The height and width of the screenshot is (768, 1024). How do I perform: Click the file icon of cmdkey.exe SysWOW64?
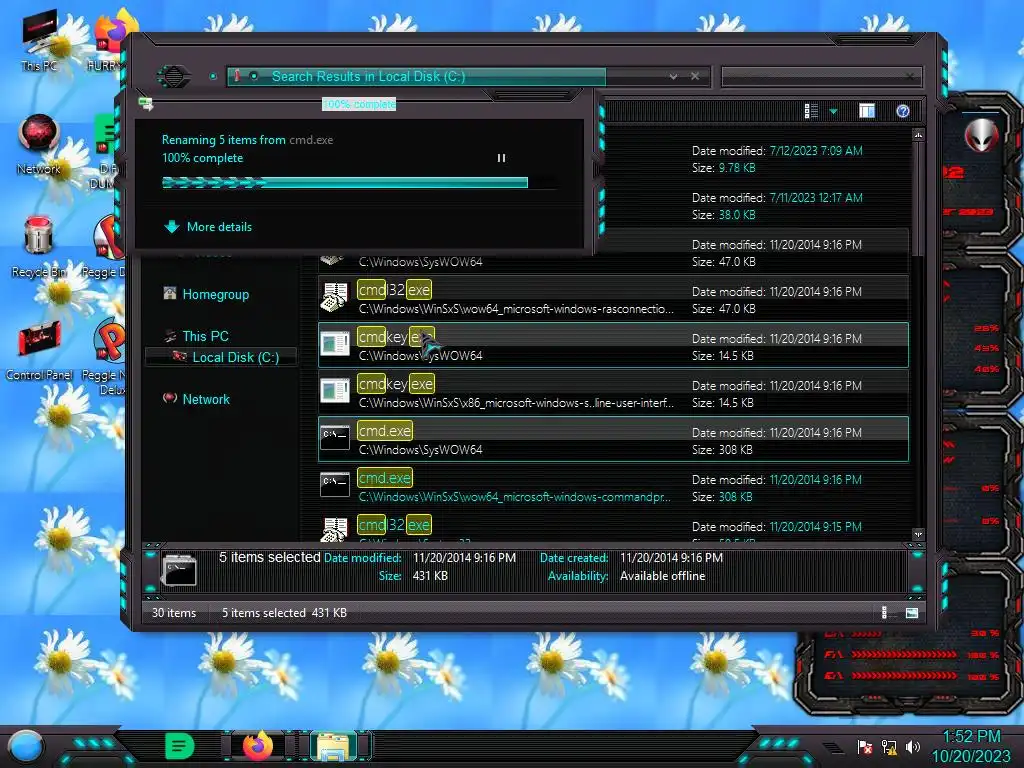(335, 344)
